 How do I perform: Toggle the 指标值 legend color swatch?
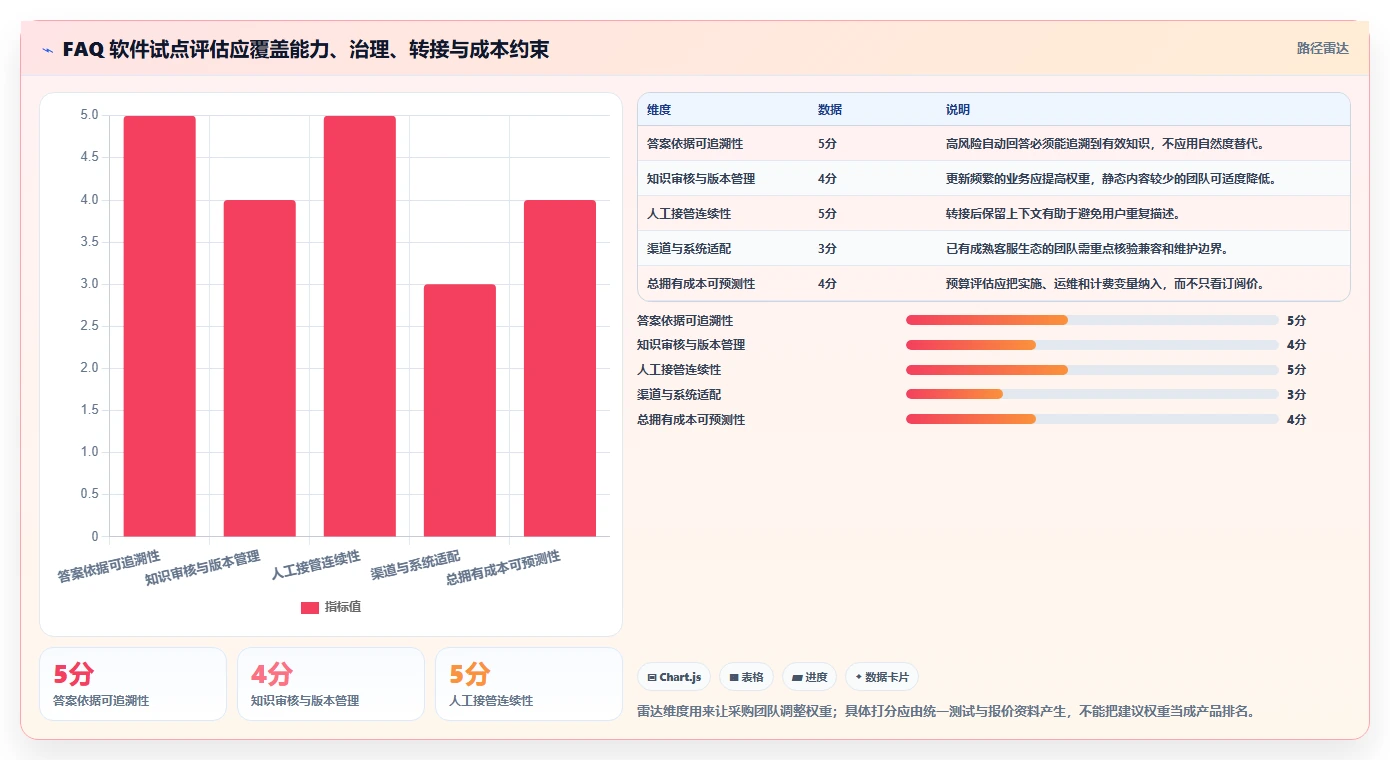point(310,607)
